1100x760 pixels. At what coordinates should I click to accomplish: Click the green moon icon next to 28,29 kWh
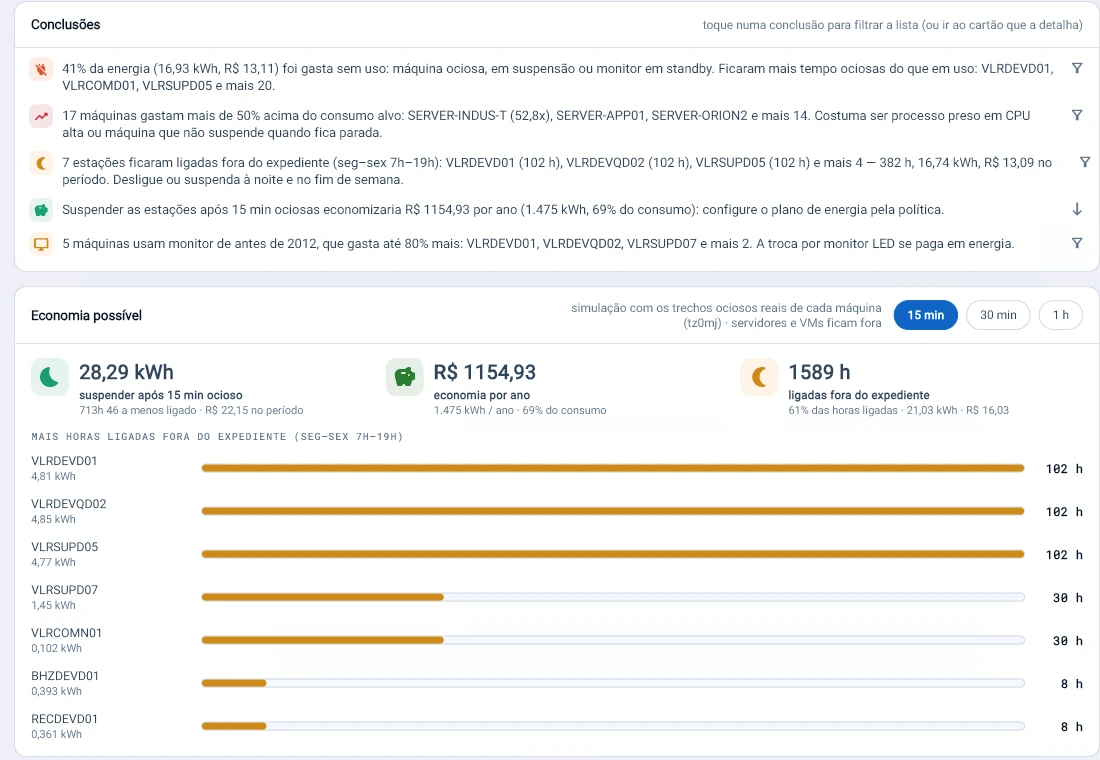[50, 377]
